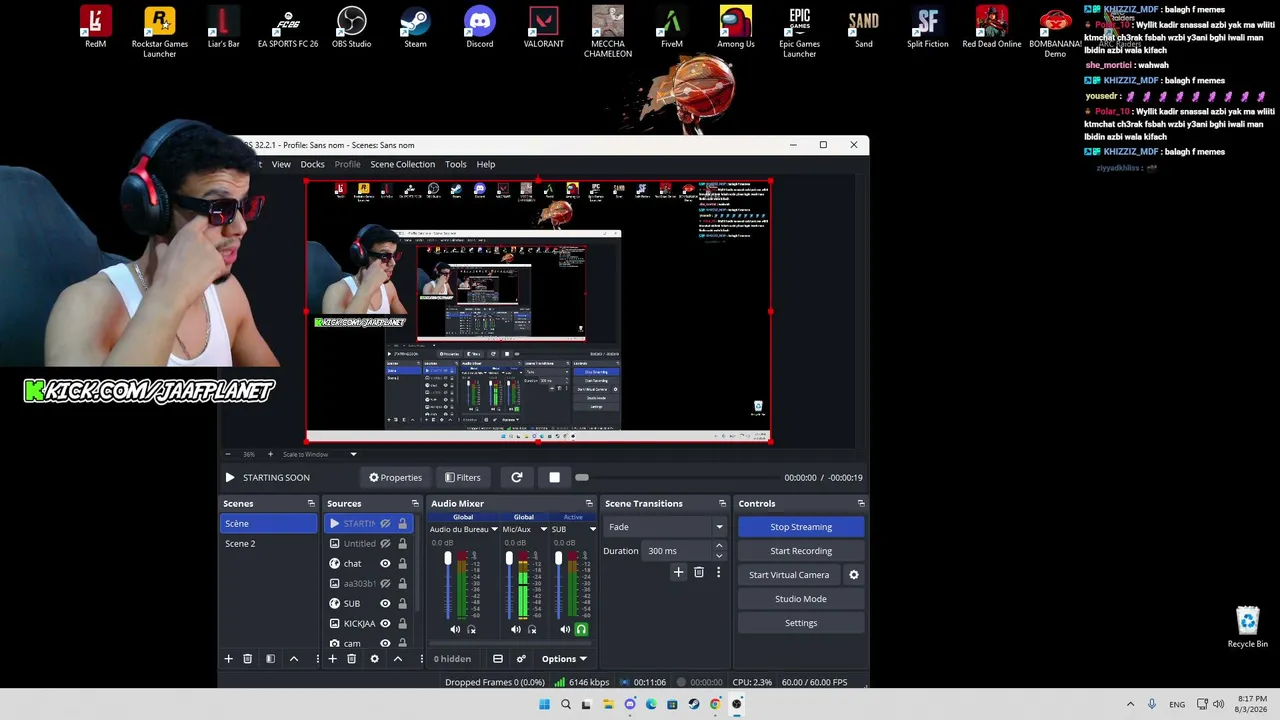The height and width of the screenshot is (720, 1280).
Task: Hide the chat source
Action: click(x=385, y=564)
